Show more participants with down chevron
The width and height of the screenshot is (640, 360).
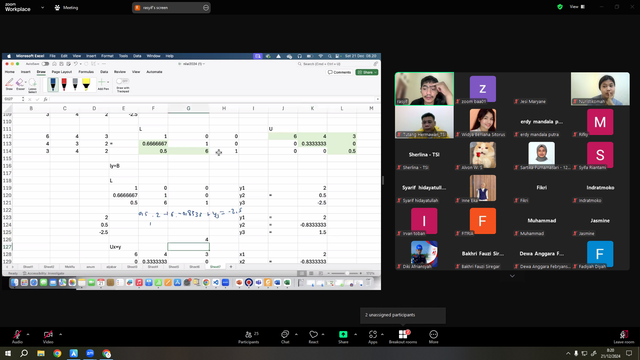click(512, 276)
